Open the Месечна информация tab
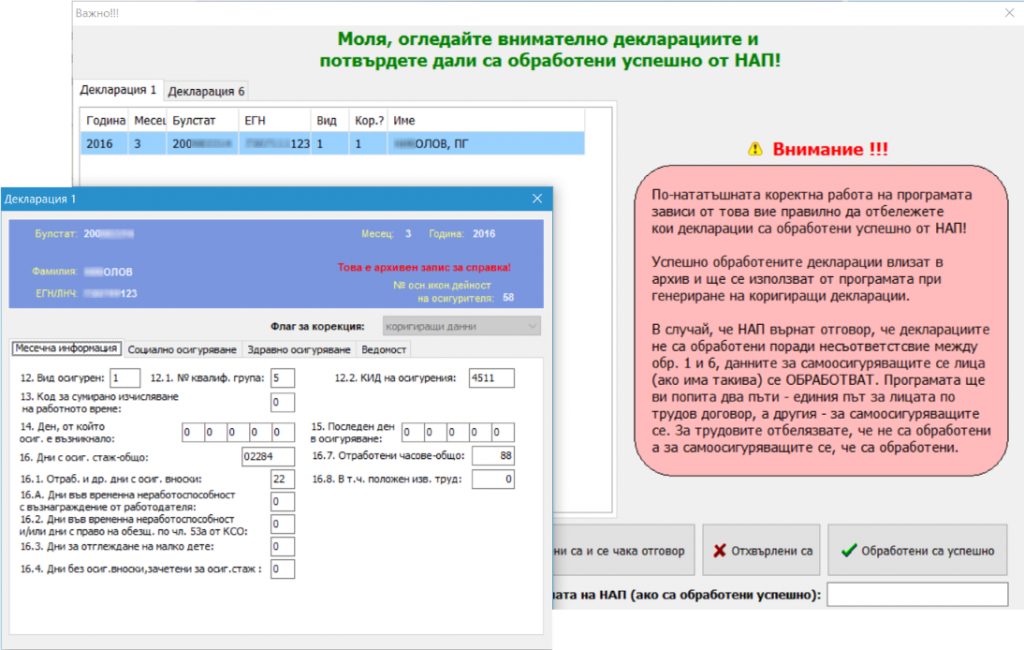This screenshot has height=650, width=1024. tap(66, 348)
